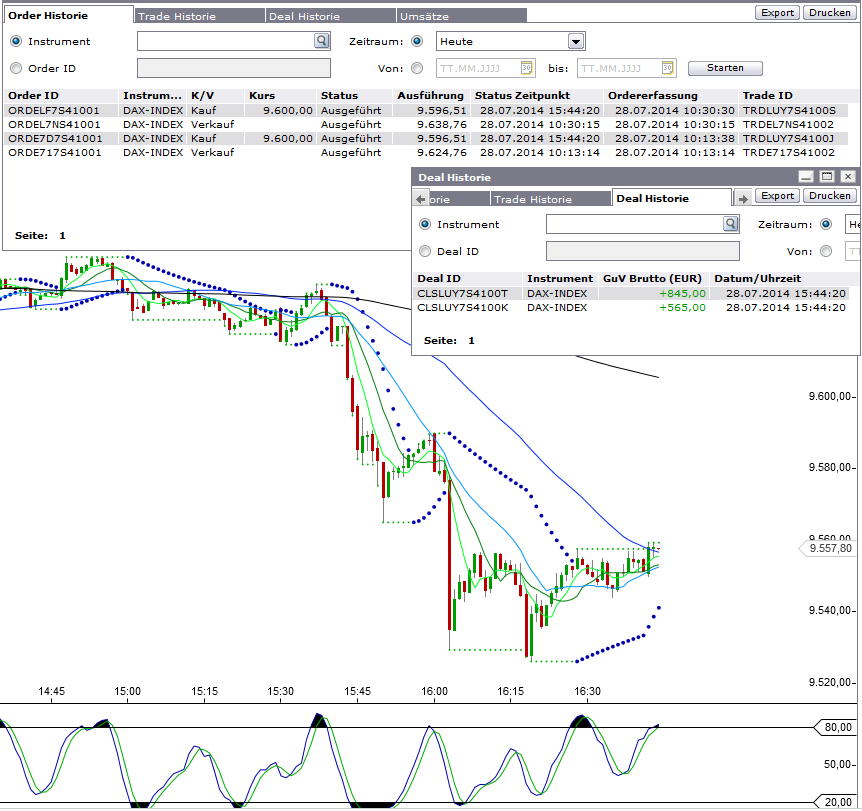The width and height of the screenshot is (862, 811).
Task: Open calendar picker for Von date
Action: (526, 68)
